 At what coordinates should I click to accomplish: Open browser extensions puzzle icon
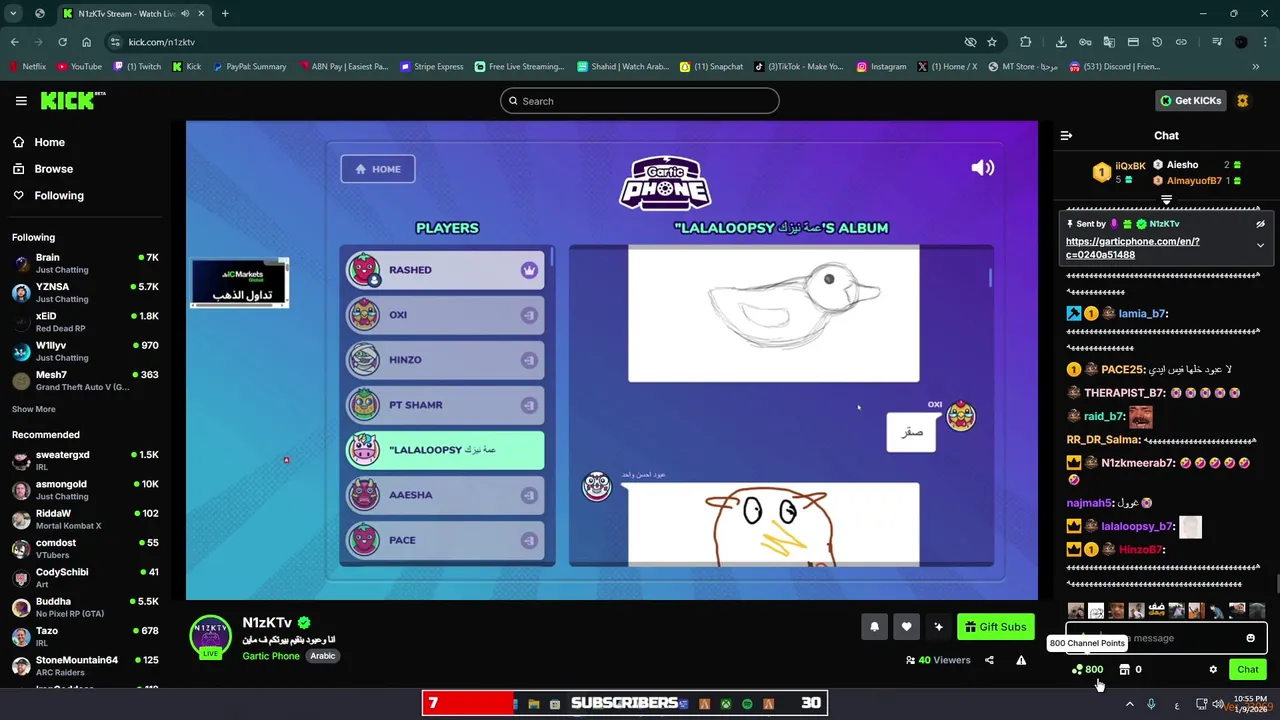pyautogui.click(x=1025, y=42)
